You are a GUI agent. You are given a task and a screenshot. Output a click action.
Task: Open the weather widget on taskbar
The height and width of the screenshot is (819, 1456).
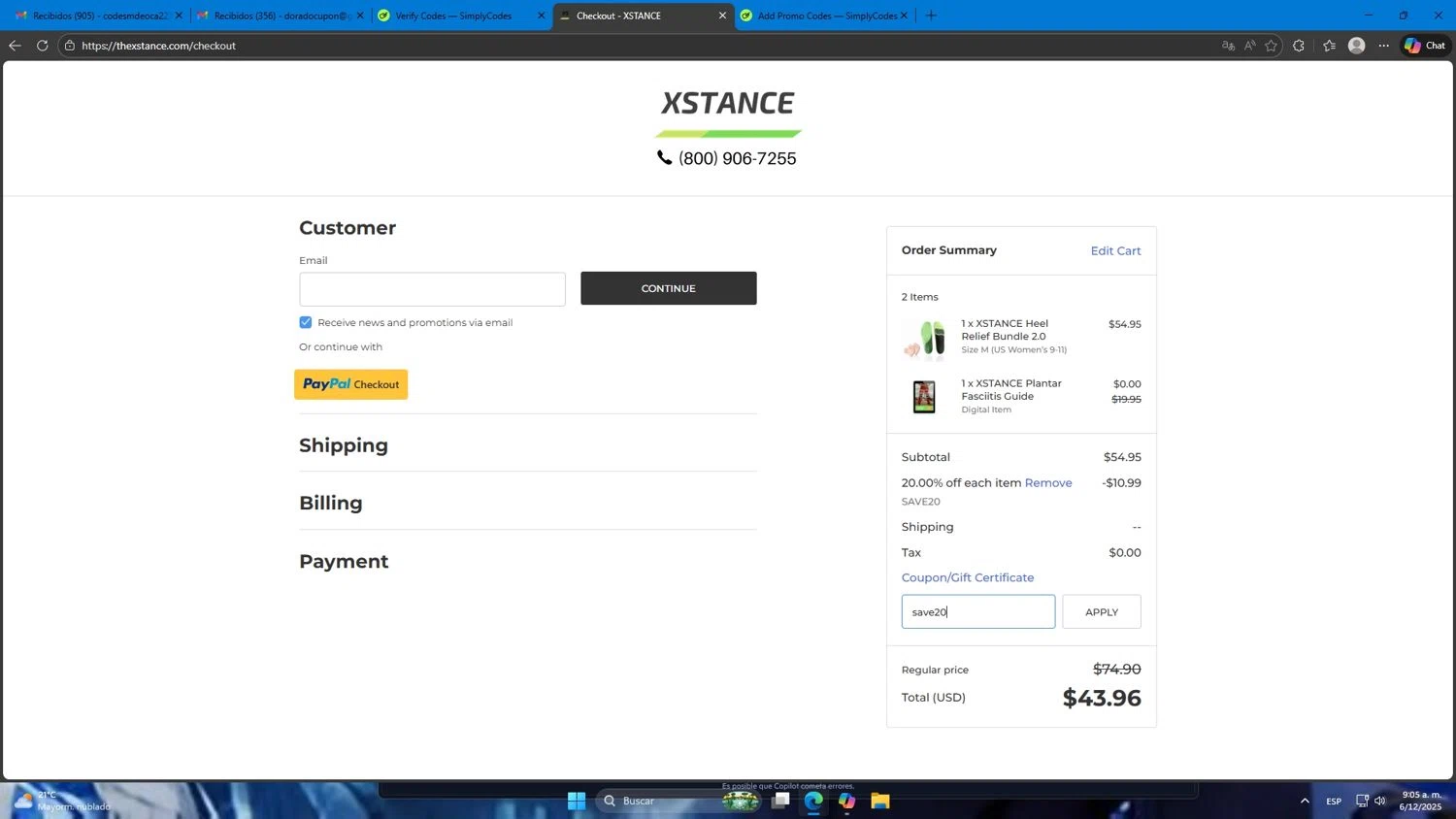tap(61, 801)
